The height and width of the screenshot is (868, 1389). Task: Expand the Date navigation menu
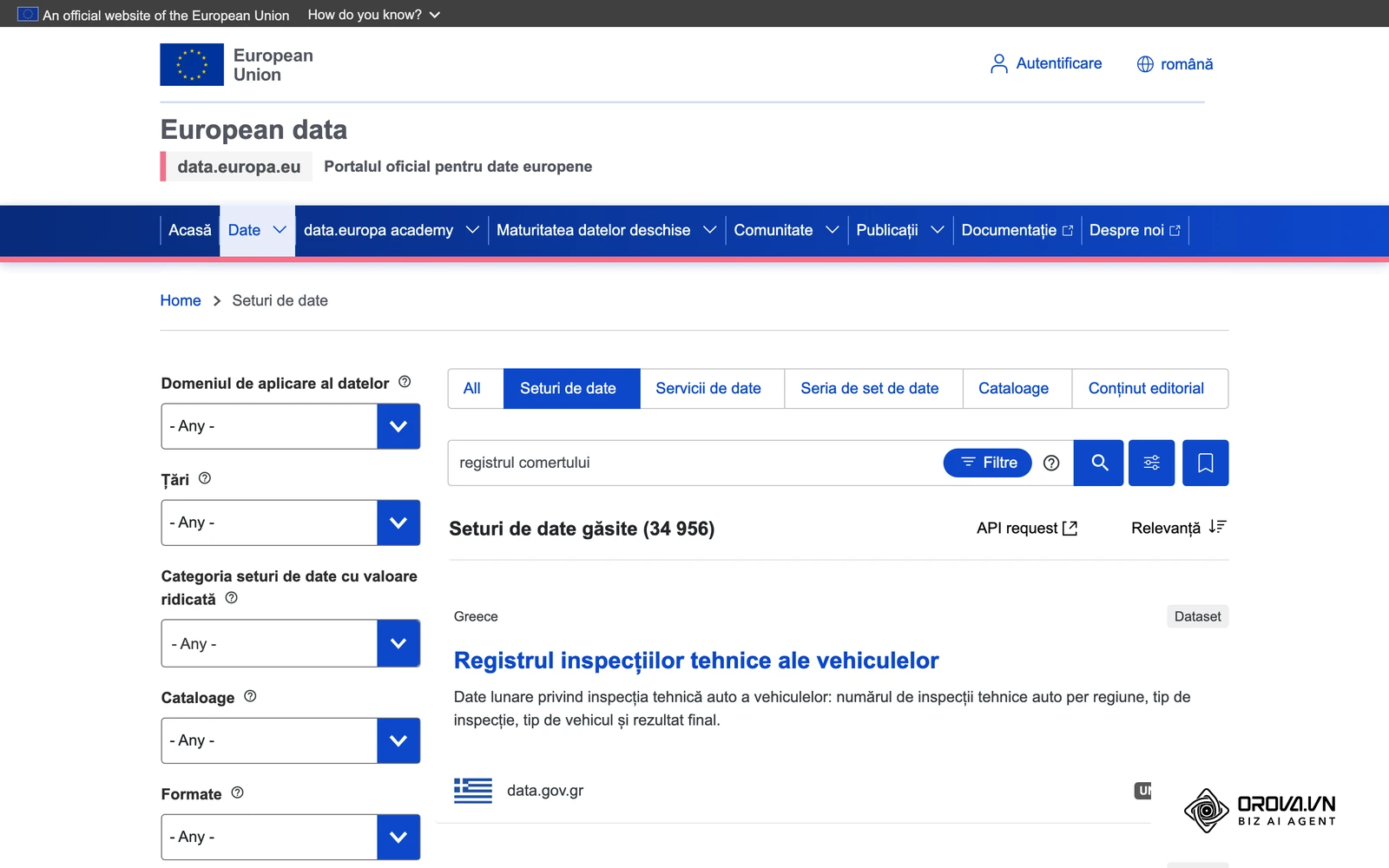257,230
